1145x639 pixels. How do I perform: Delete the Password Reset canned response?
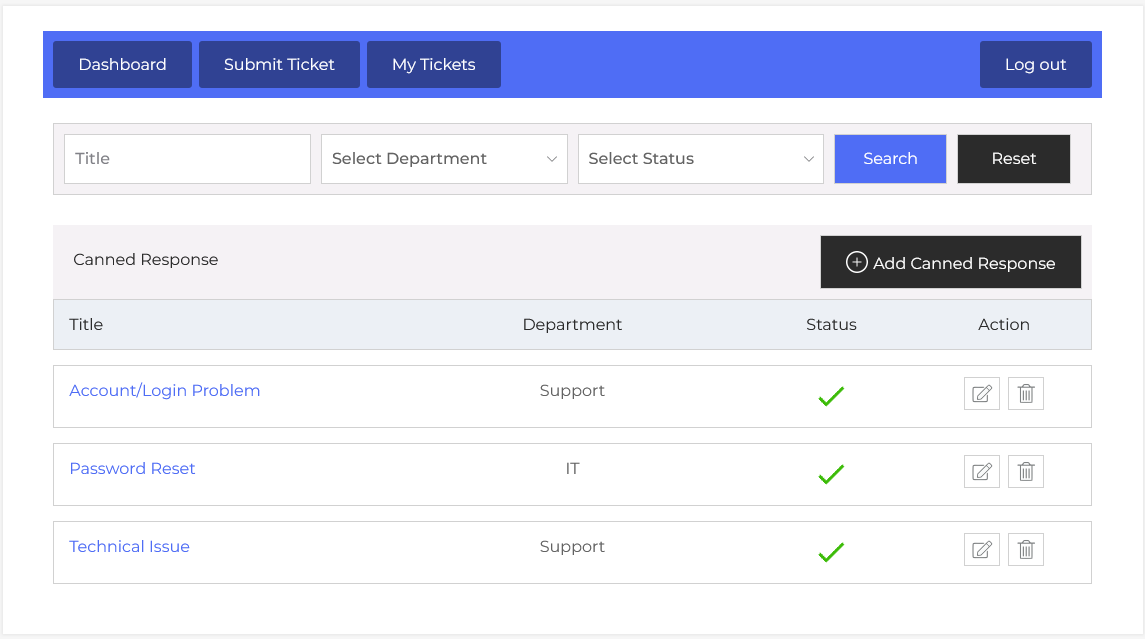tap(1025, 472)
